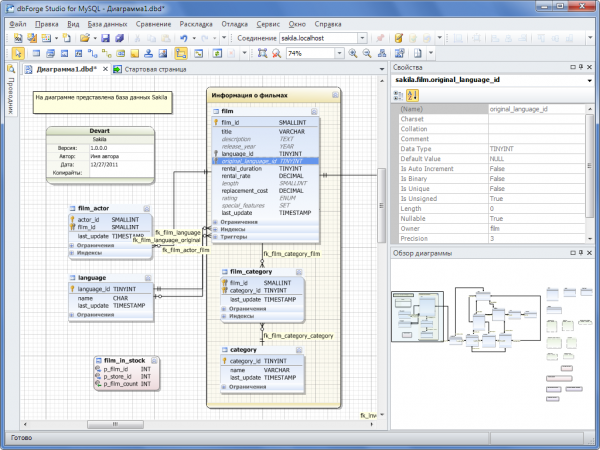Open the Файл menu

point(18,24)
